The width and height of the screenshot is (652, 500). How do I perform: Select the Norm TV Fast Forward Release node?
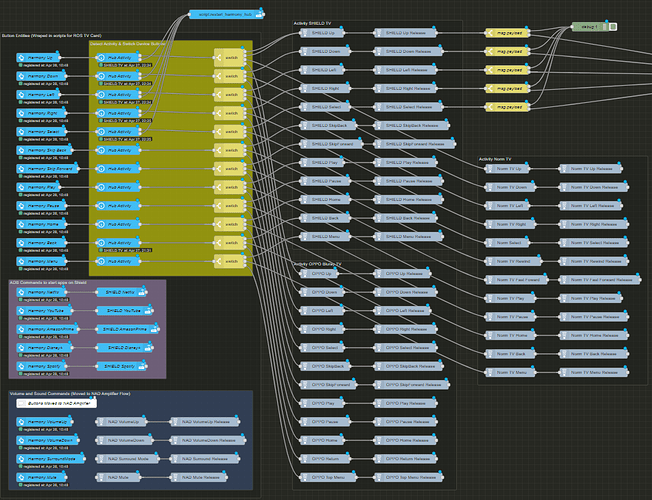point(600,280)
